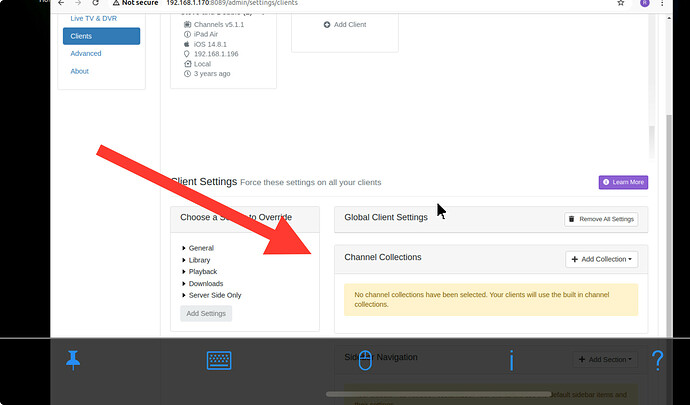Open the Add Section dropdown
Screen dimensions: 690x405
point(605,359)
